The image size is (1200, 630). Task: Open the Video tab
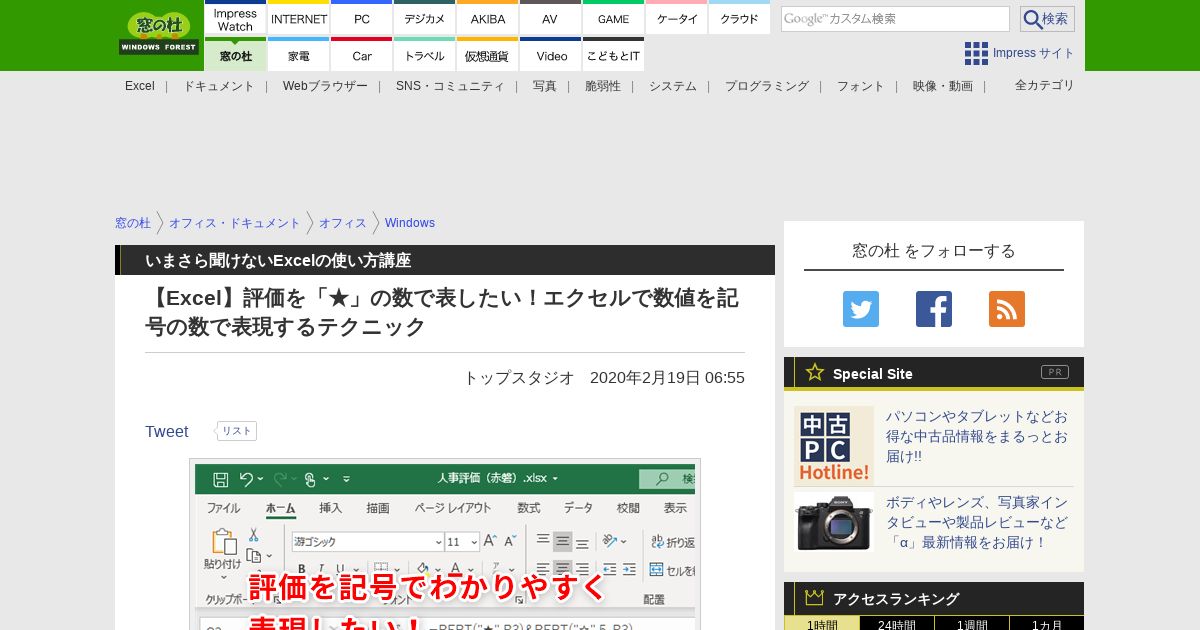pos(551,55)
